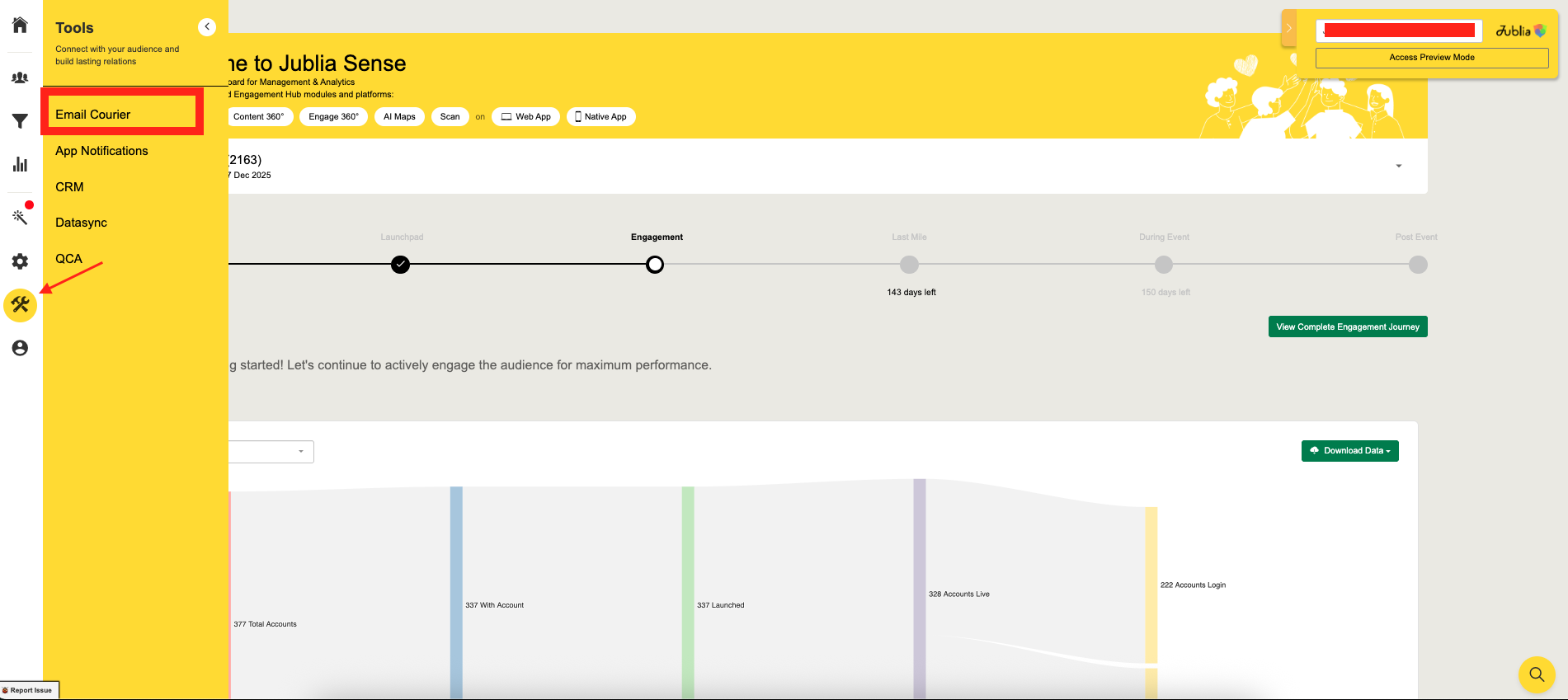Click the Native App pill
The height and width of the screenshot is (700, 1568).
tap(600, 117)
